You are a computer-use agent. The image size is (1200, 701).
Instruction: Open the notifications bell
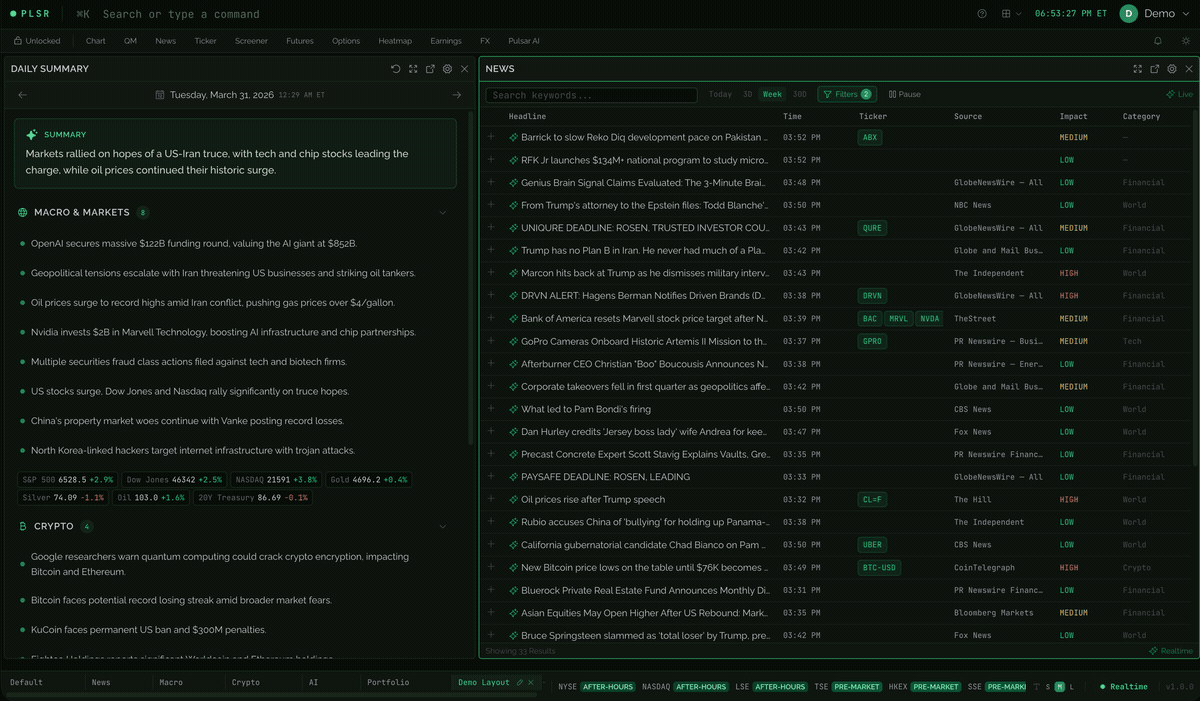click(x=1158, y=41)
